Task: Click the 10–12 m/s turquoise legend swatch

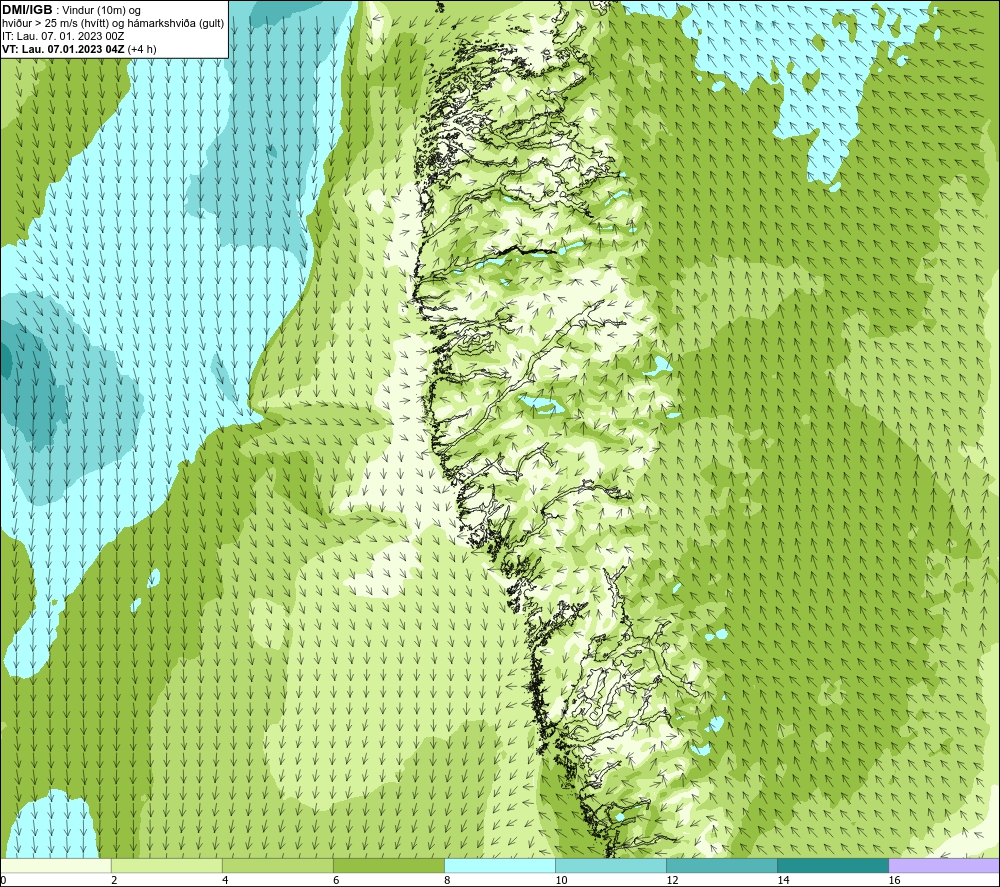Action: click(x=611, y=865)
